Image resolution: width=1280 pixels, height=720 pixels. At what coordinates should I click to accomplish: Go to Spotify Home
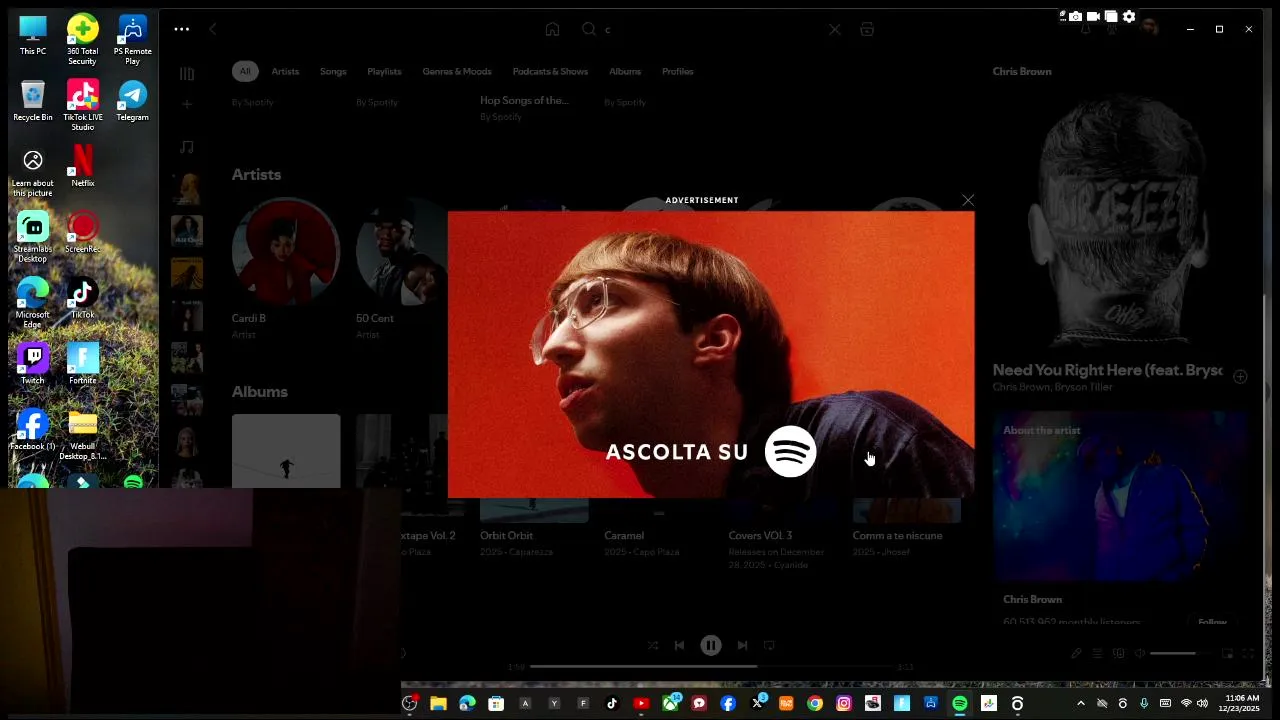tap(552, 30)
